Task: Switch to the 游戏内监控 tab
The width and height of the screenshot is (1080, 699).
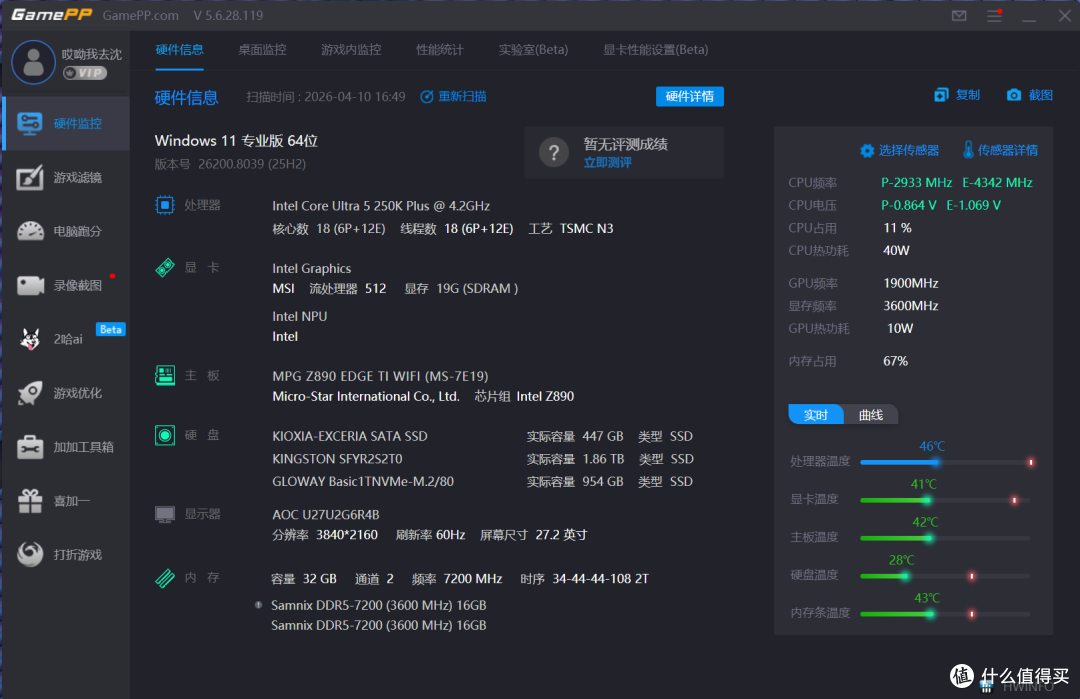Action: click(x=351, y=50)
